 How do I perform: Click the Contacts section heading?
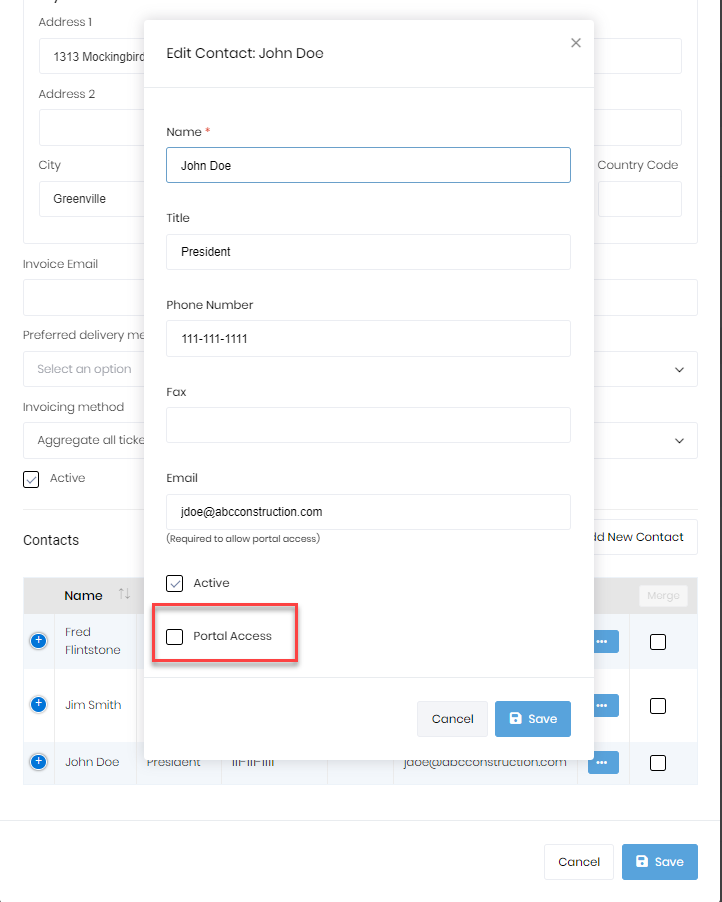pos(51,540)
